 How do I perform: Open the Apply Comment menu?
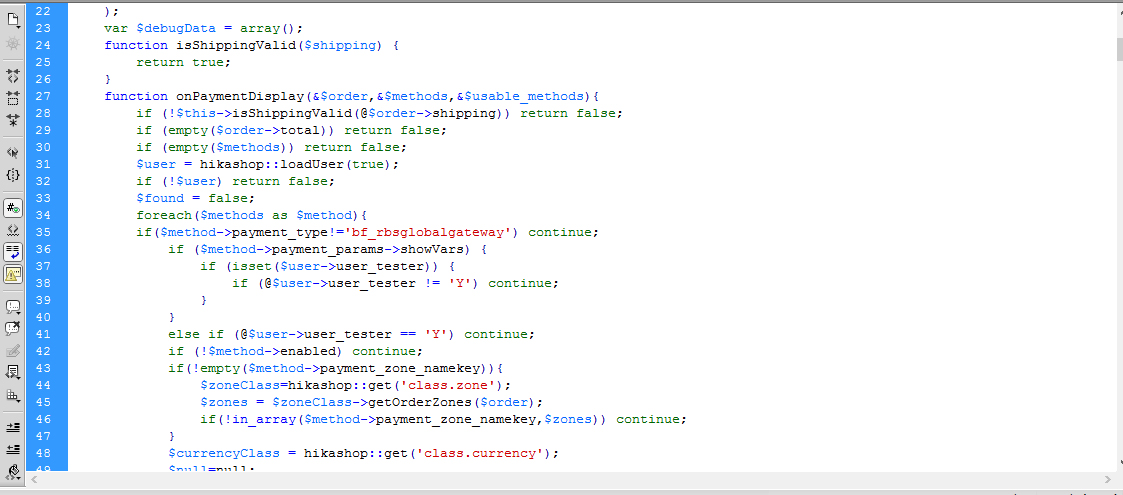click(13, 307)
